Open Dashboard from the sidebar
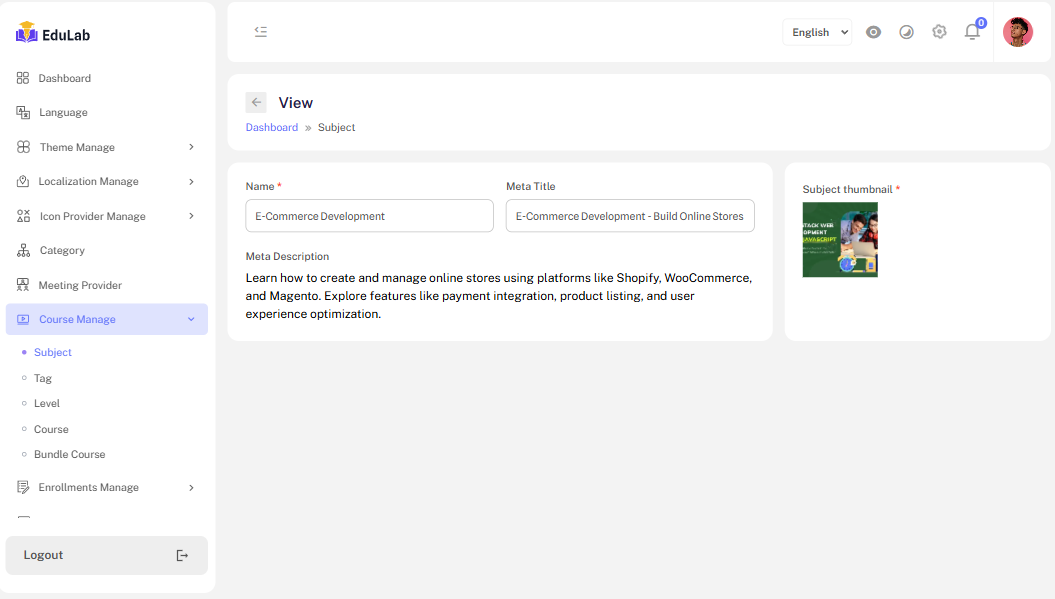The width and height of the screenshot is (1055, 599). pos(64,78)
